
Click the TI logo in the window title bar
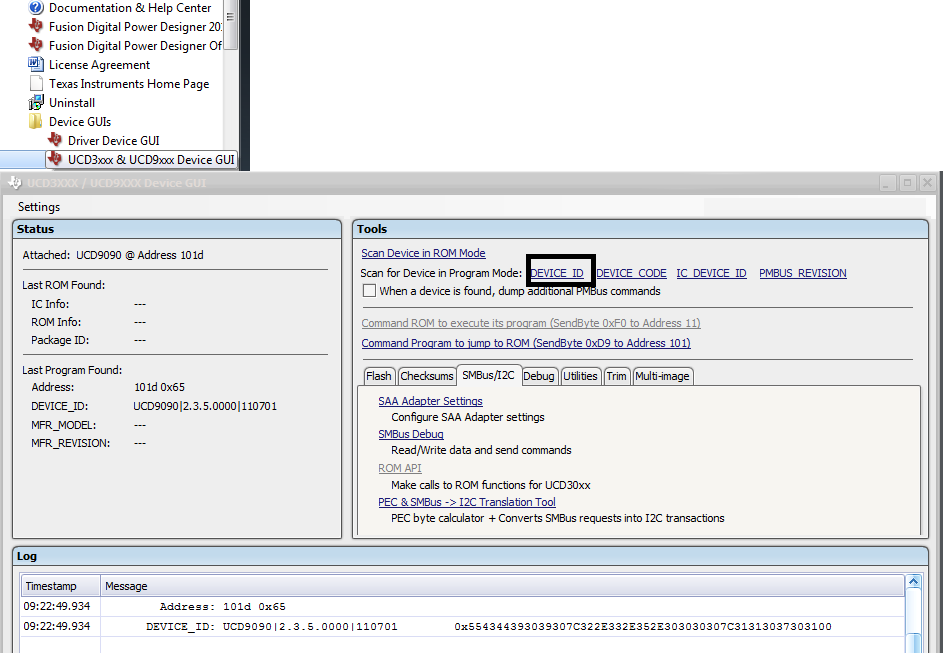point(14,182)
